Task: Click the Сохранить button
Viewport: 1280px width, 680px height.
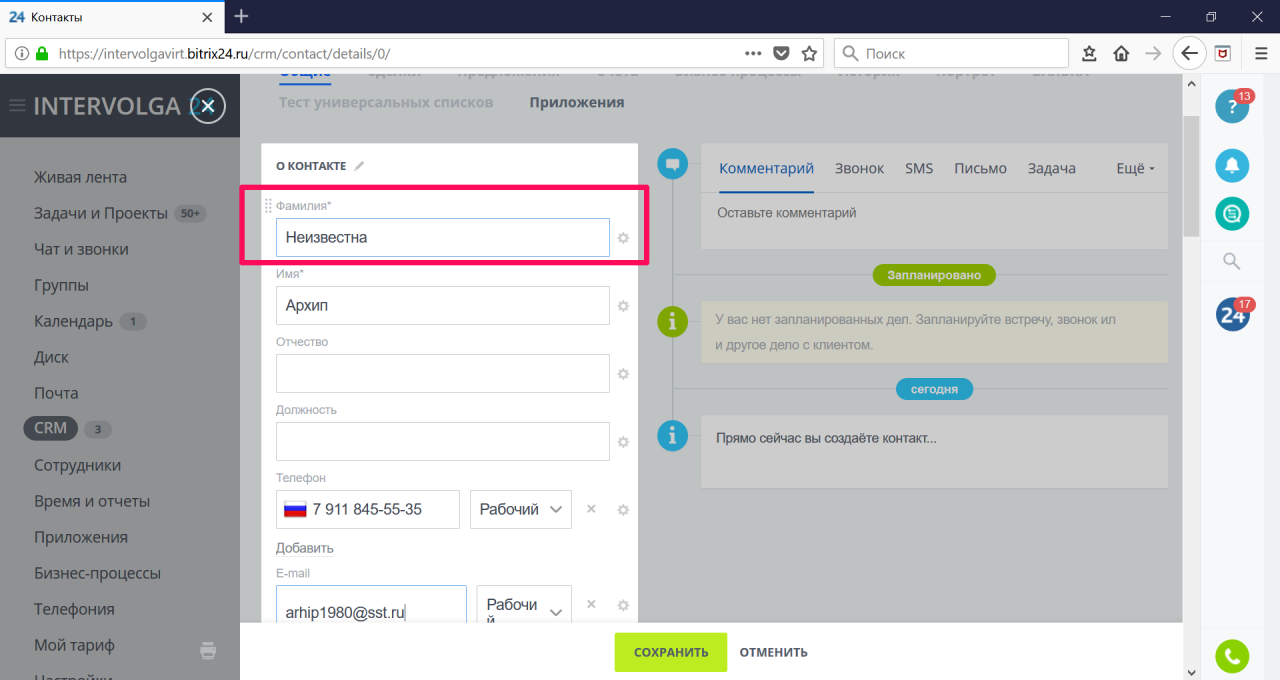Action: point(671,652)
